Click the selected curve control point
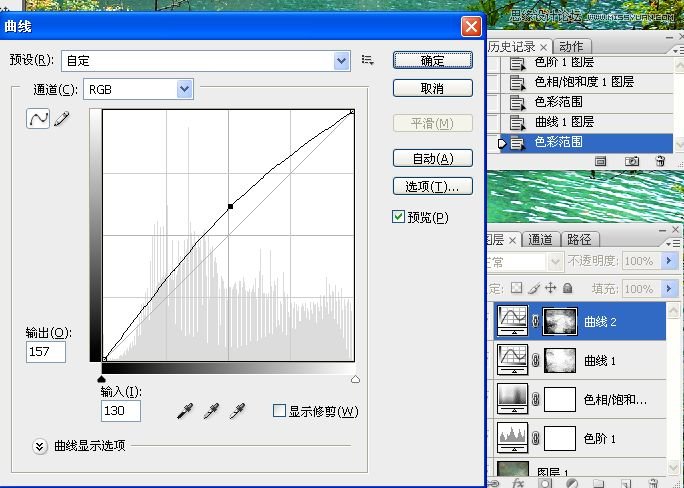684x488 pixels. coord(230,206)
